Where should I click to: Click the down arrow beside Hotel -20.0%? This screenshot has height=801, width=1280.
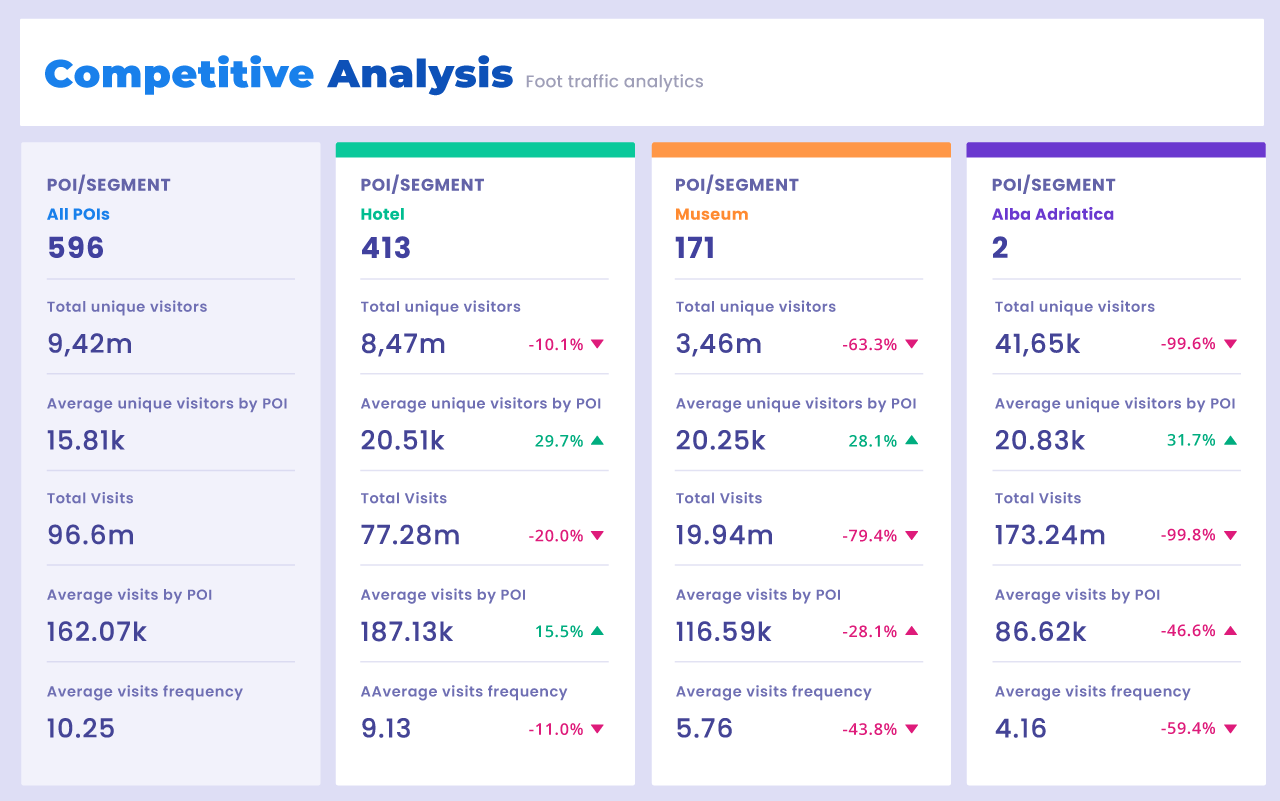(x=597, y=536)
